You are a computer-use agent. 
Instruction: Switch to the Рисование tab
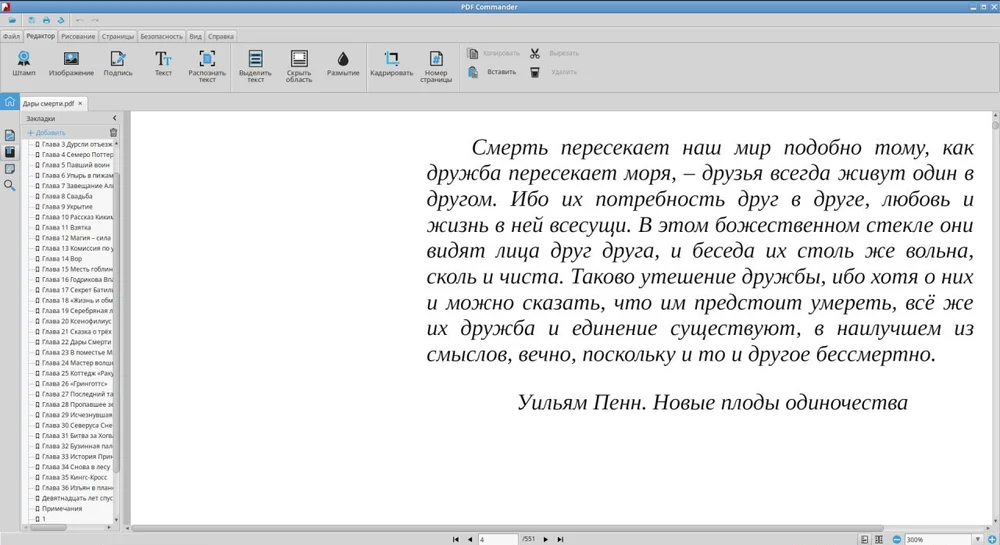(78, 36)
